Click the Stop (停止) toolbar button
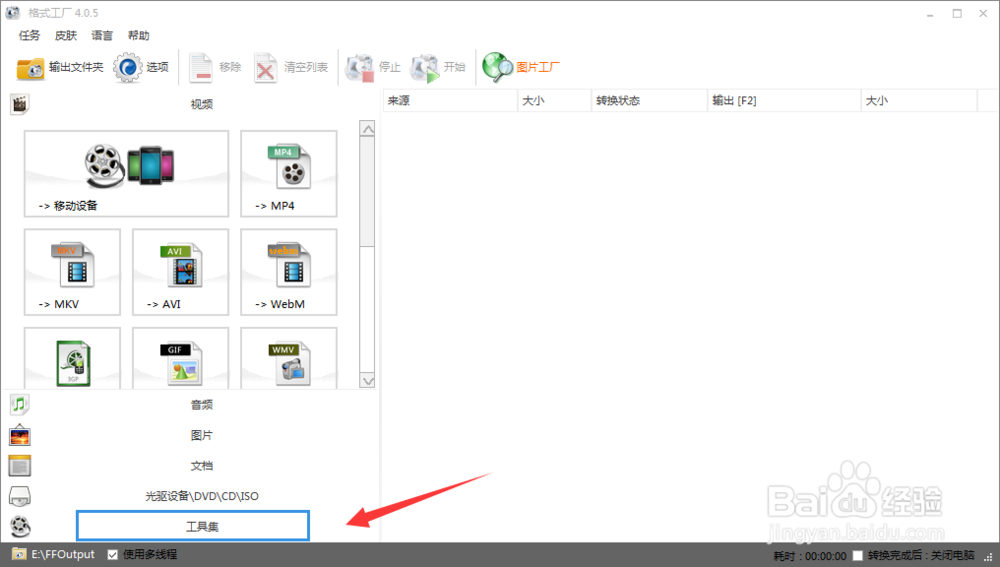1000x567 pixels. click(372, 68)
